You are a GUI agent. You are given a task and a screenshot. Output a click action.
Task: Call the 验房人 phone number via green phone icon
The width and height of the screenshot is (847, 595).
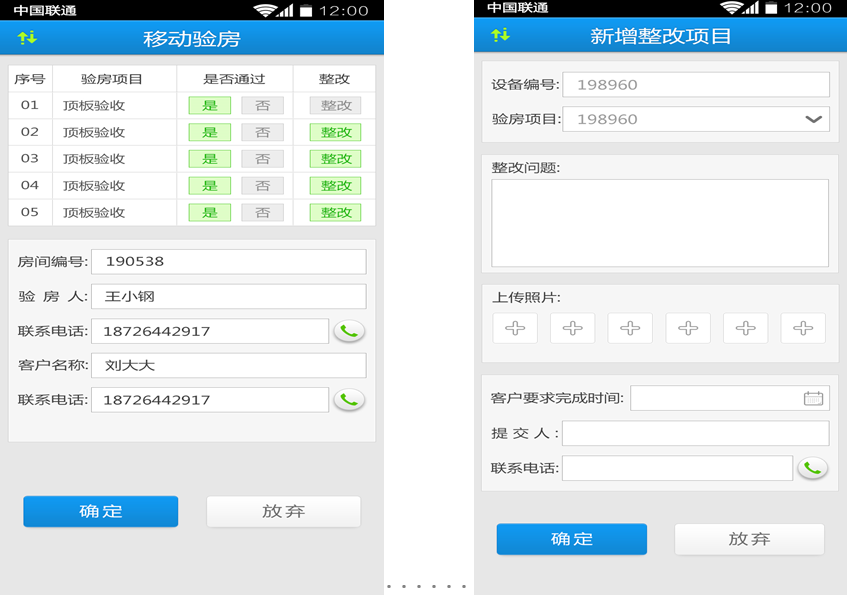point(349,331)
